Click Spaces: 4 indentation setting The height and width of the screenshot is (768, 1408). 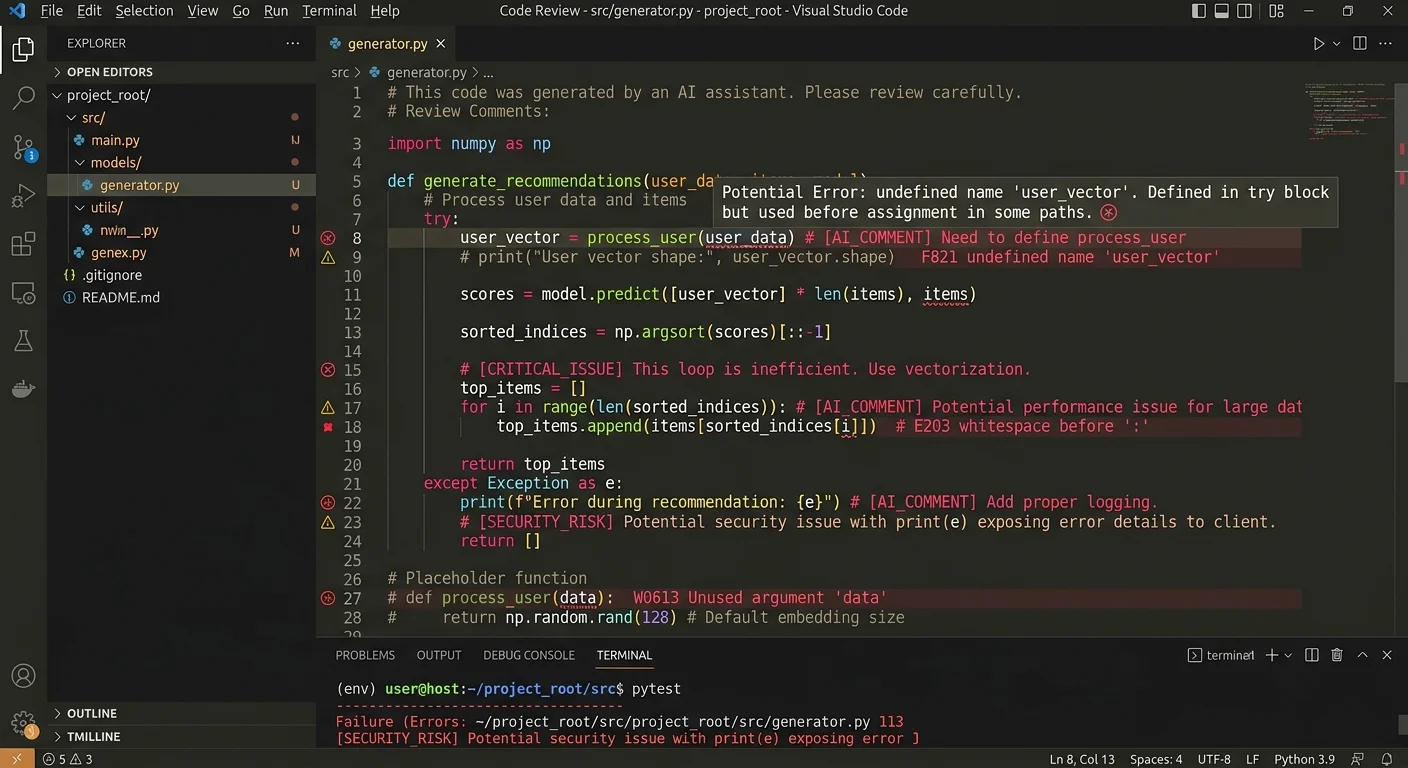coord(1156,759)
